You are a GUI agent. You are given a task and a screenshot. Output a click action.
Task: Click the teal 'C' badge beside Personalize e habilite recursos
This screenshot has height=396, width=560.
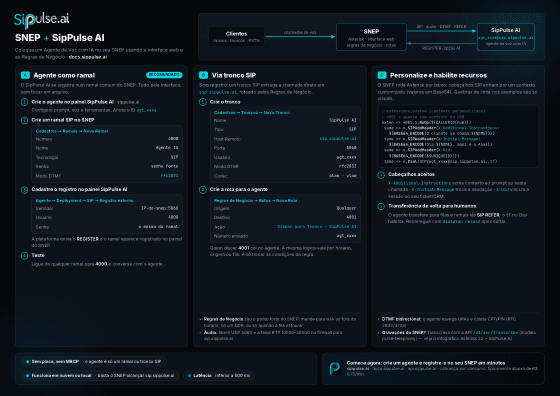382,75
